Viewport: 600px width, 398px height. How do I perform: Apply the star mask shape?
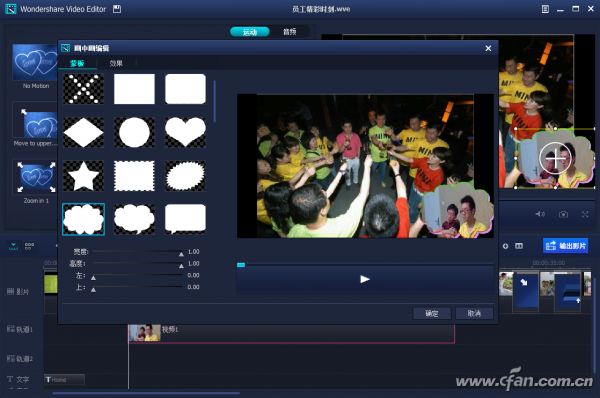click(x=83, y=176)
